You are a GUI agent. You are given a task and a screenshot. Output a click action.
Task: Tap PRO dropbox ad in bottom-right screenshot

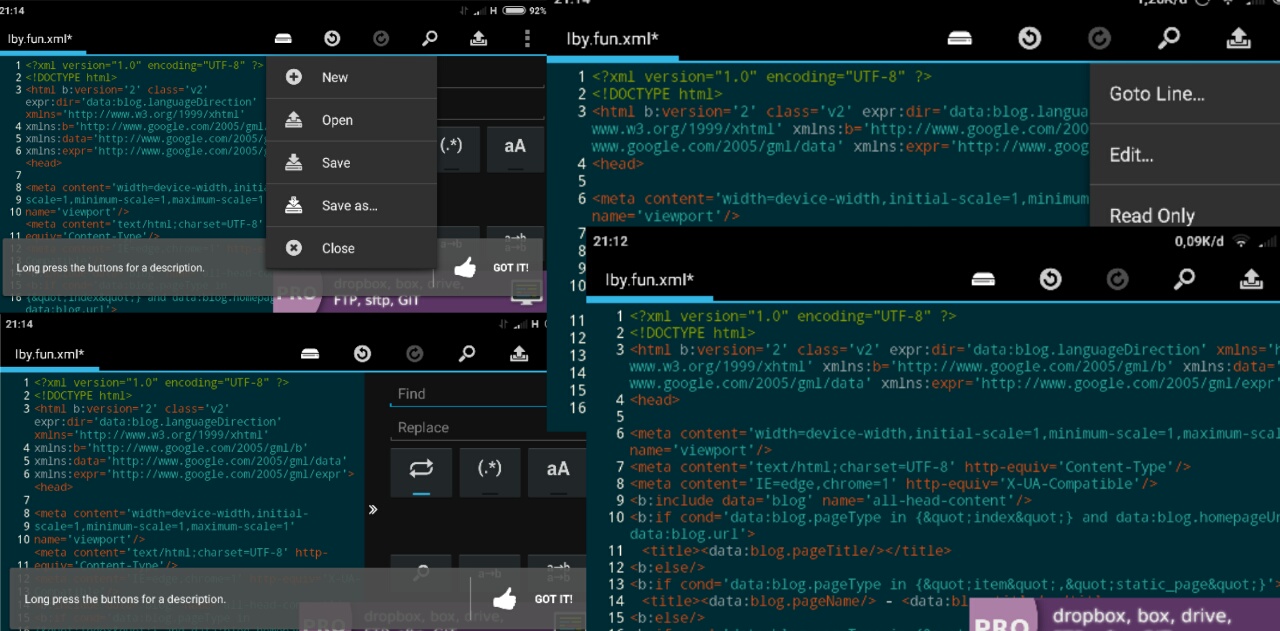1125,613
